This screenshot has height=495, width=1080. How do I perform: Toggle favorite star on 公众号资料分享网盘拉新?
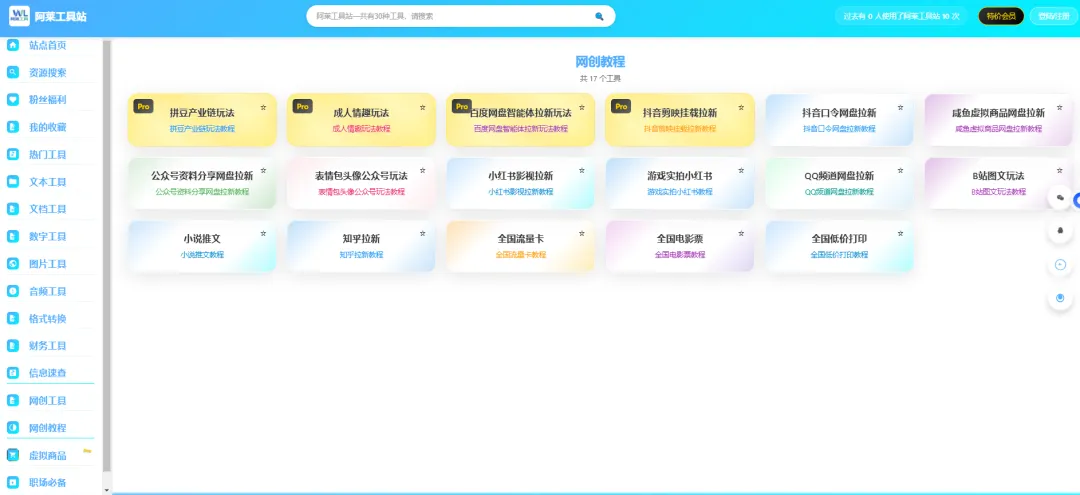[x=263, y=171]
